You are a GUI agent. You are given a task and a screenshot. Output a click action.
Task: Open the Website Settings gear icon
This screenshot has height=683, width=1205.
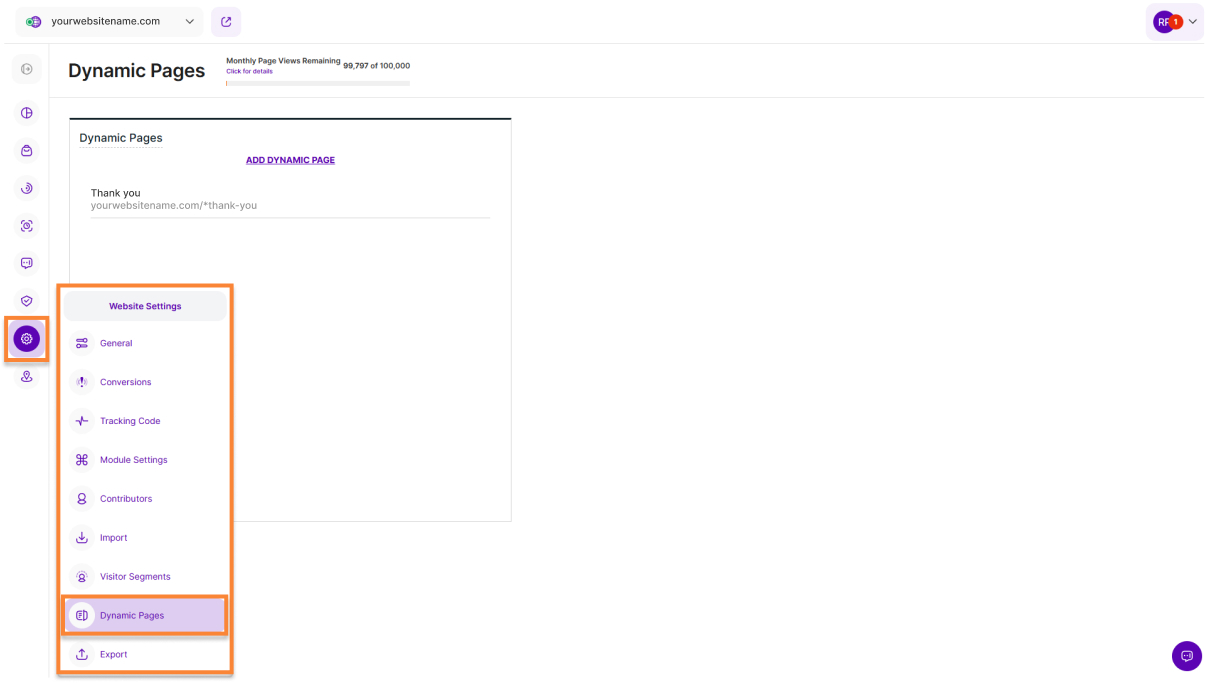[x=27, y=339]
